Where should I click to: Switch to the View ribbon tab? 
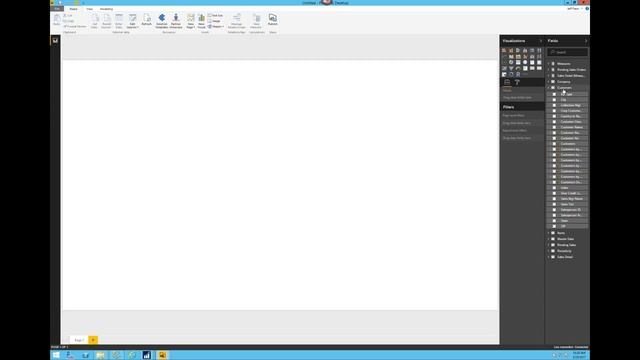(89, 9)
